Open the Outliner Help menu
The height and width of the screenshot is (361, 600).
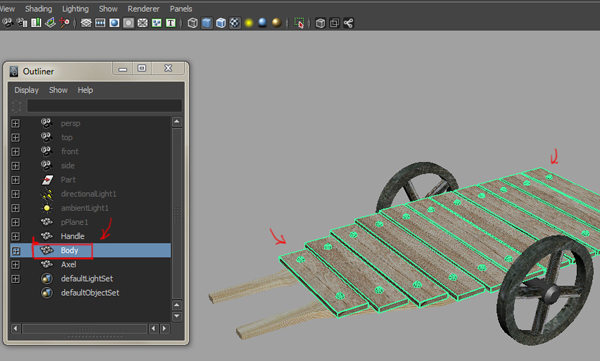85,90
